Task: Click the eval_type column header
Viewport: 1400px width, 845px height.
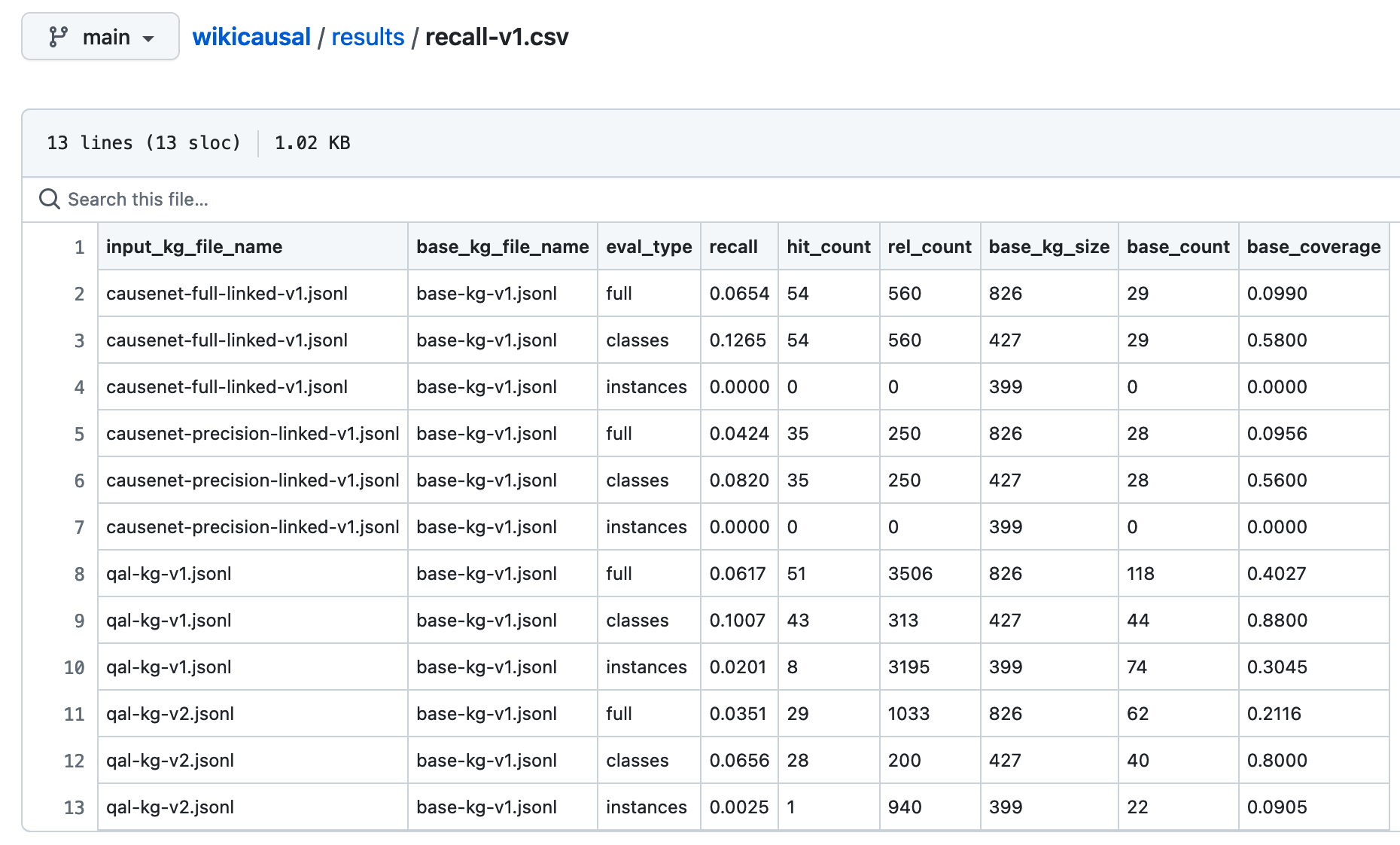Action: pos(649,247)
